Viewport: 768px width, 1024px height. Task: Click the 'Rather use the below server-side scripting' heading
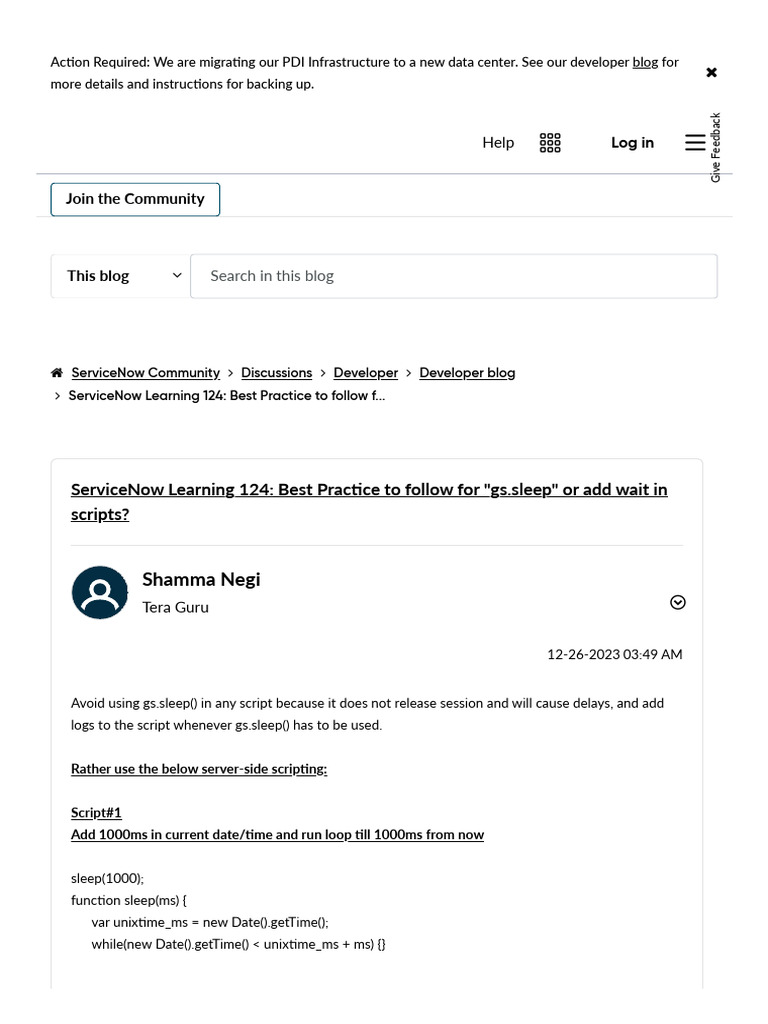[199, 769]
